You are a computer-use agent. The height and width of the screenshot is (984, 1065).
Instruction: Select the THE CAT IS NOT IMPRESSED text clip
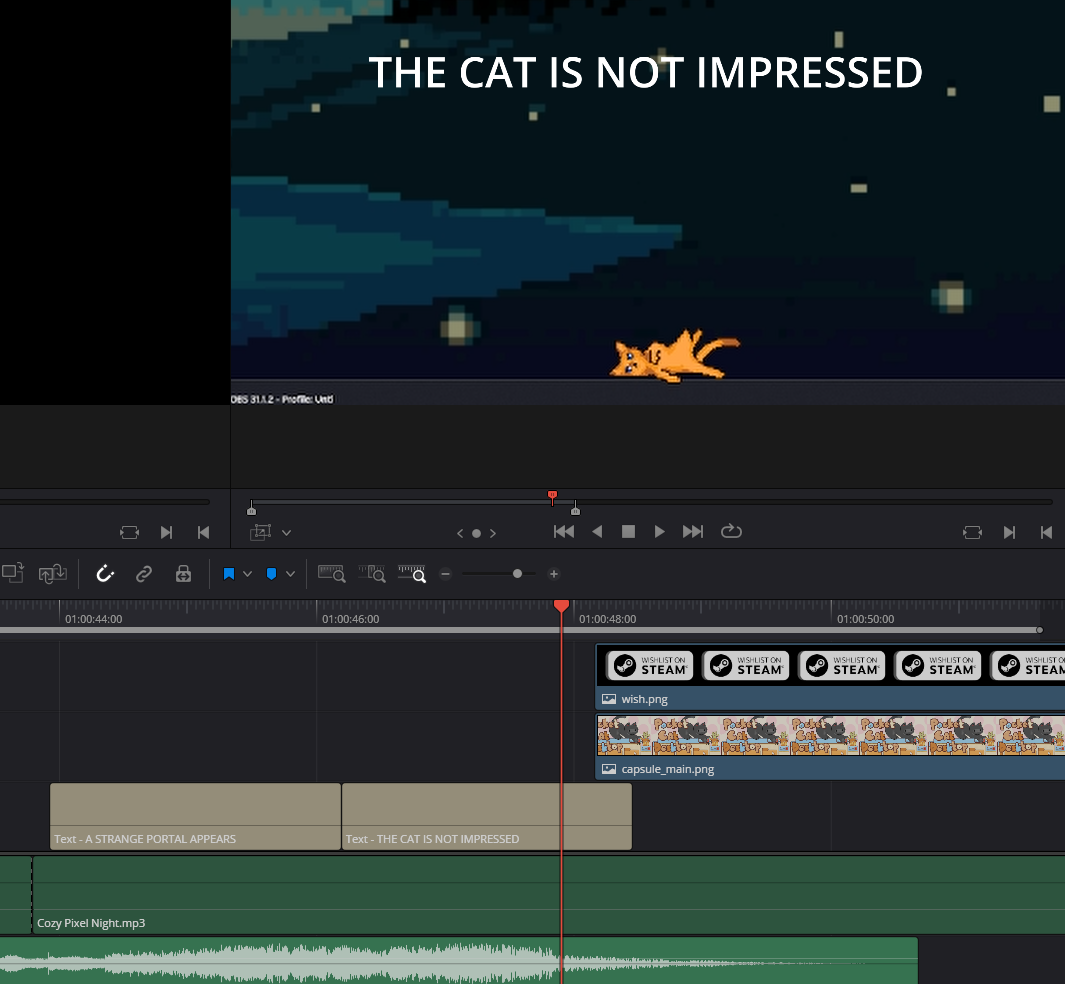pos(486,816)
